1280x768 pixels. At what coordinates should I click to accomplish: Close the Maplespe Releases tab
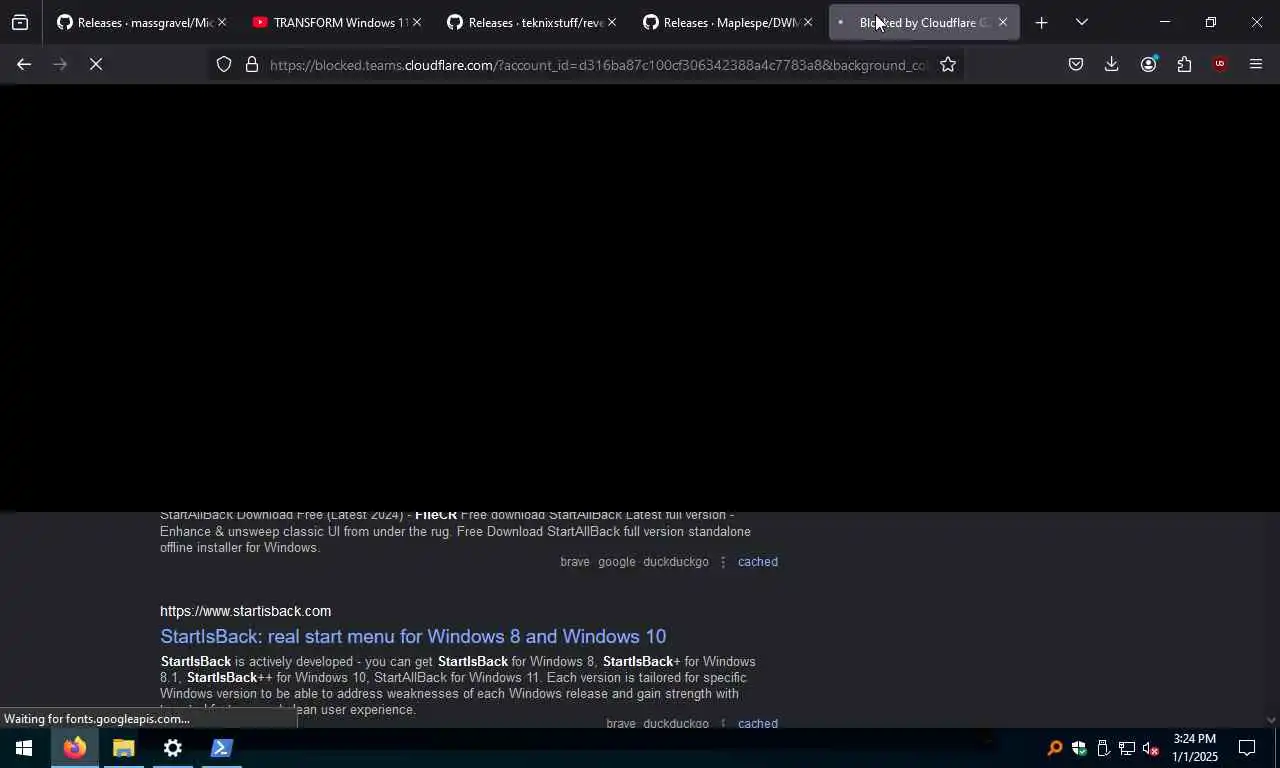tap(808, 22)
